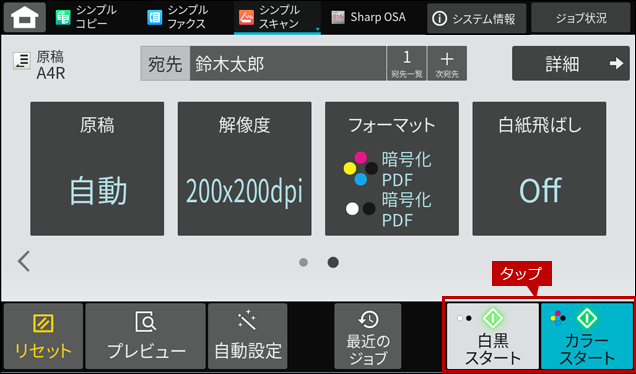Switch to シンプルファクス mode
Image resolution: width=636 pixels, height=374 pixels.
(x=178, y=17)
